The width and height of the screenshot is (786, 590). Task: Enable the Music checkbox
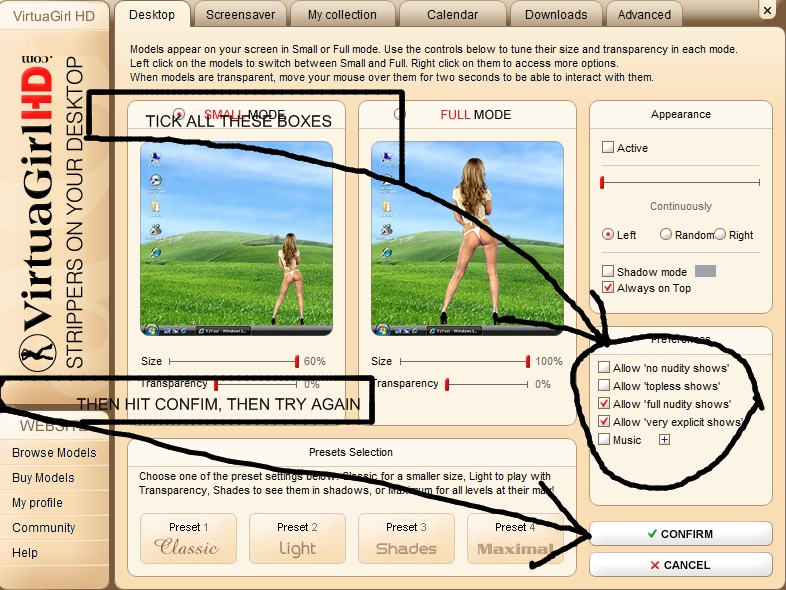point(604,440)
